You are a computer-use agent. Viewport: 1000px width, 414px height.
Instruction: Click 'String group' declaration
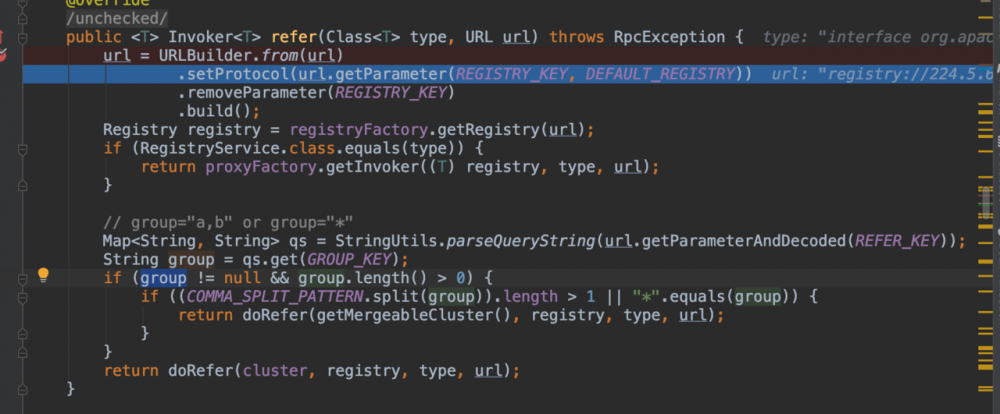159,260
